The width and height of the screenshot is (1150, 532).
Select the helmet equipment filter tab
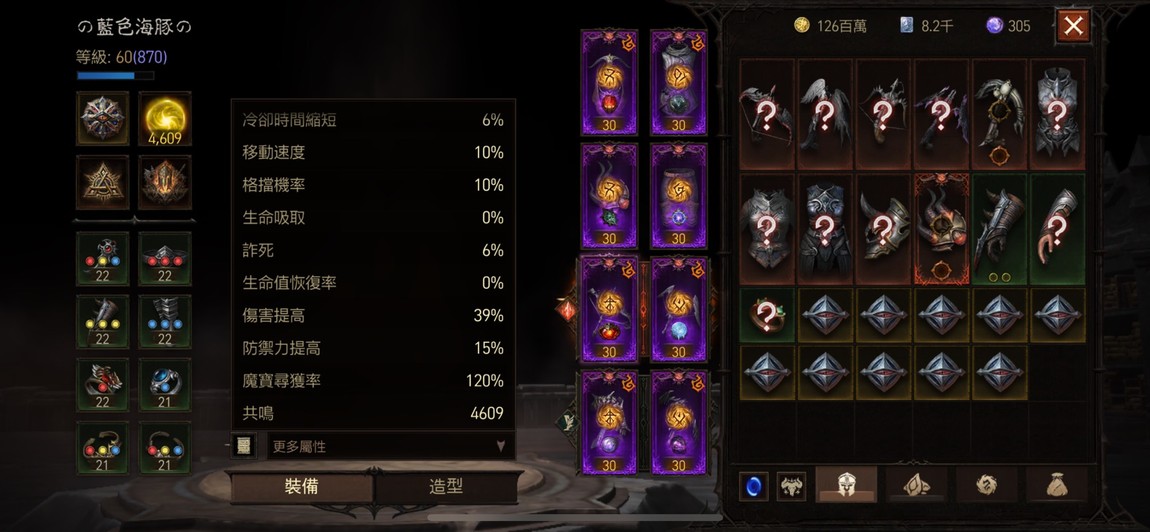pos(846,485)
